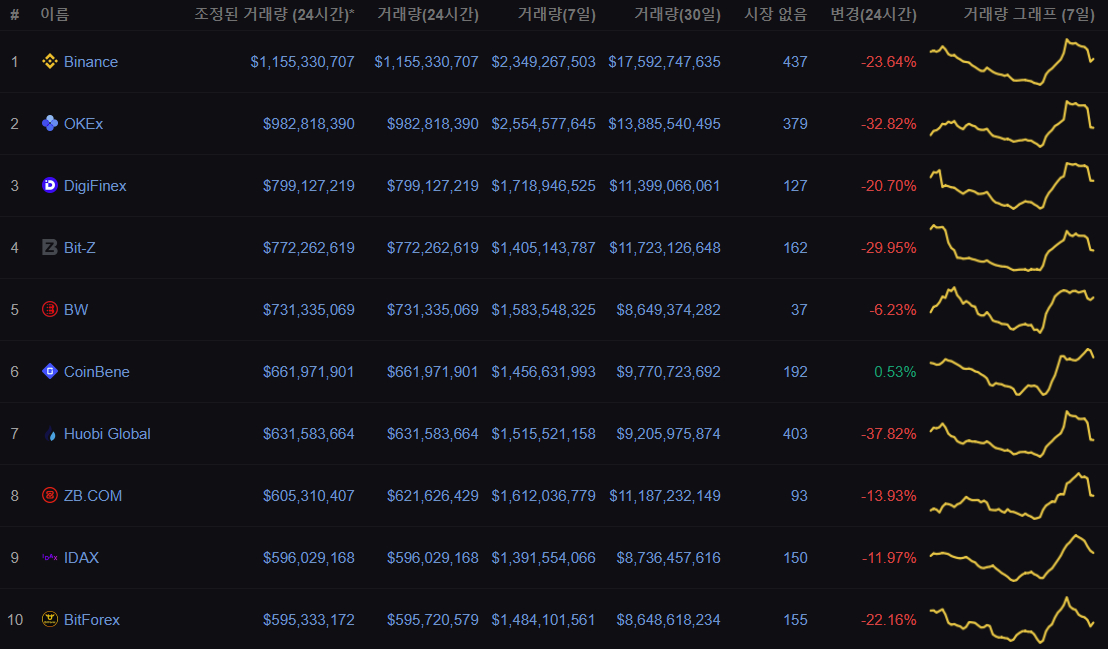Sort by 시장 없음 column header
The width and height of the screenshot is (1108, 649).
(x=775, y=14)
